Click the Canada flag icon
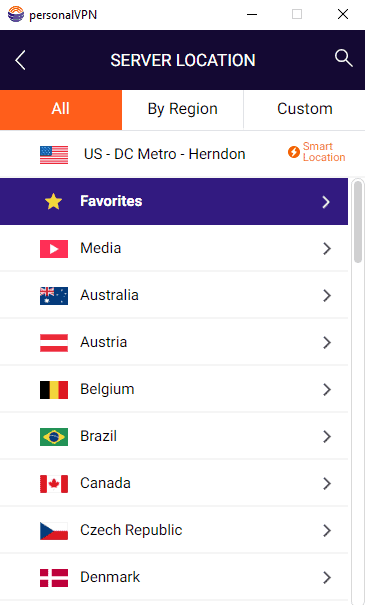Viewport: 365px width, 605px height. [x=54, y=484]
